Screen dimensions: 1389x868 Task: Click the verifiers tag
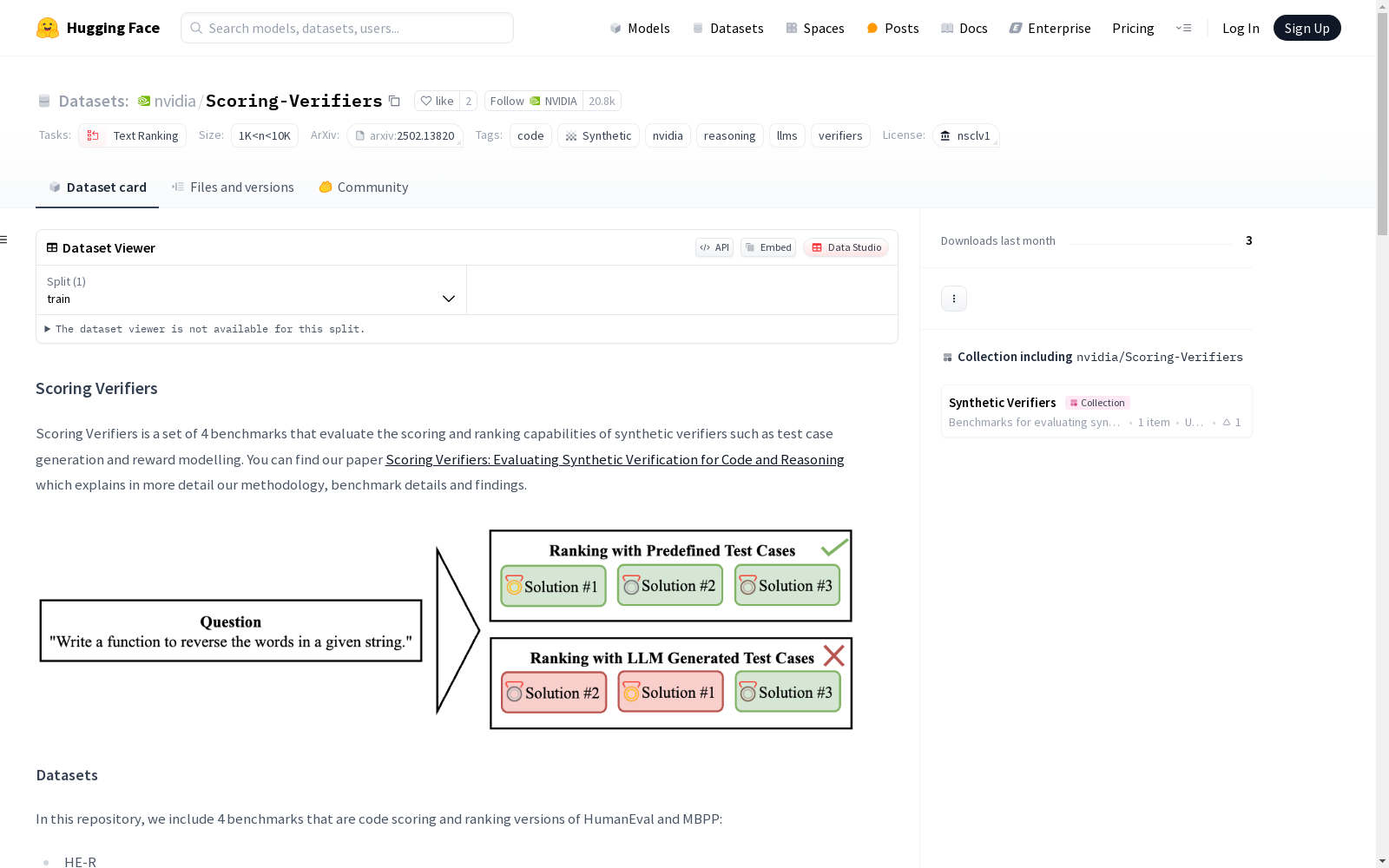(840, 135)
